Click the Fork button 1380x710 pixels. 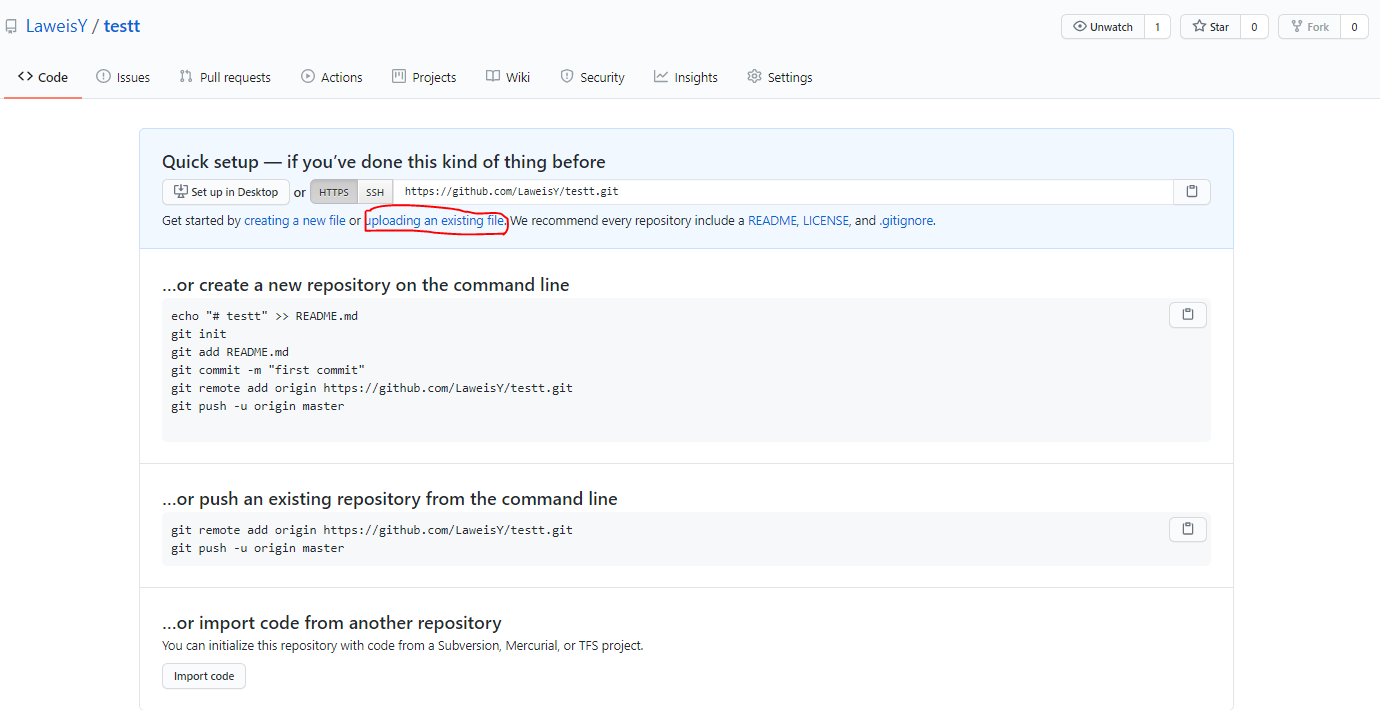point(1309,27)
